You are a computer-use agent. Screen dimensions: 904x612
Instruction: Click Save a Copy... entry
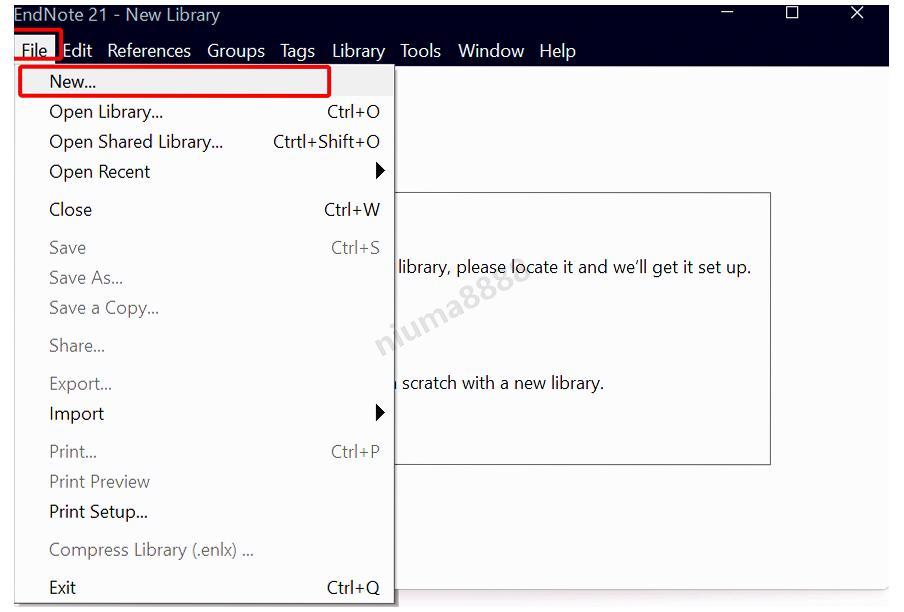[205, 307]
